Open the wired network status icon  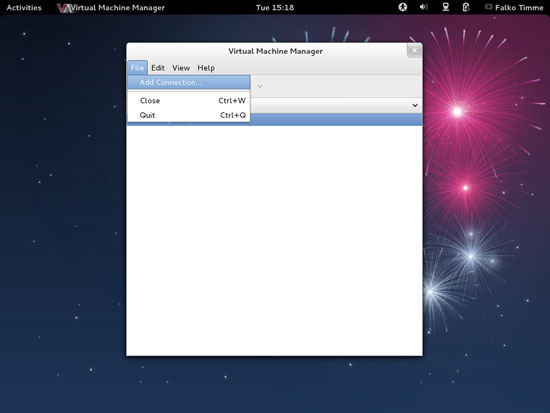pyautogui.click(x=445, y=7)
